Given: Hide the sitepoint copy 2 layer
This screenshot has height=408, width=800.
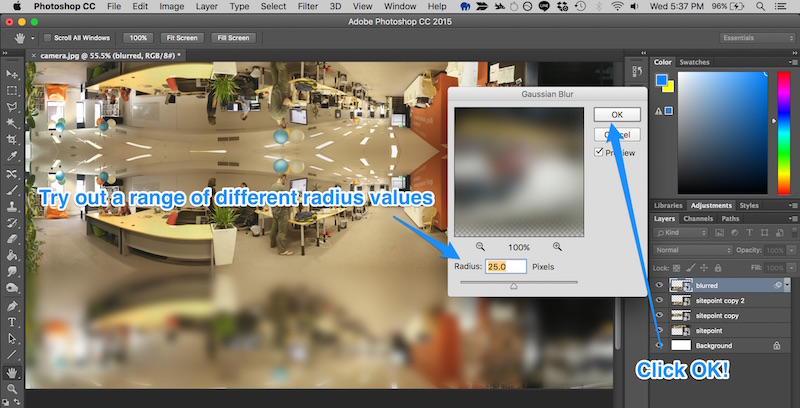Looking at the screenshot, I should (x=658, y=300).
